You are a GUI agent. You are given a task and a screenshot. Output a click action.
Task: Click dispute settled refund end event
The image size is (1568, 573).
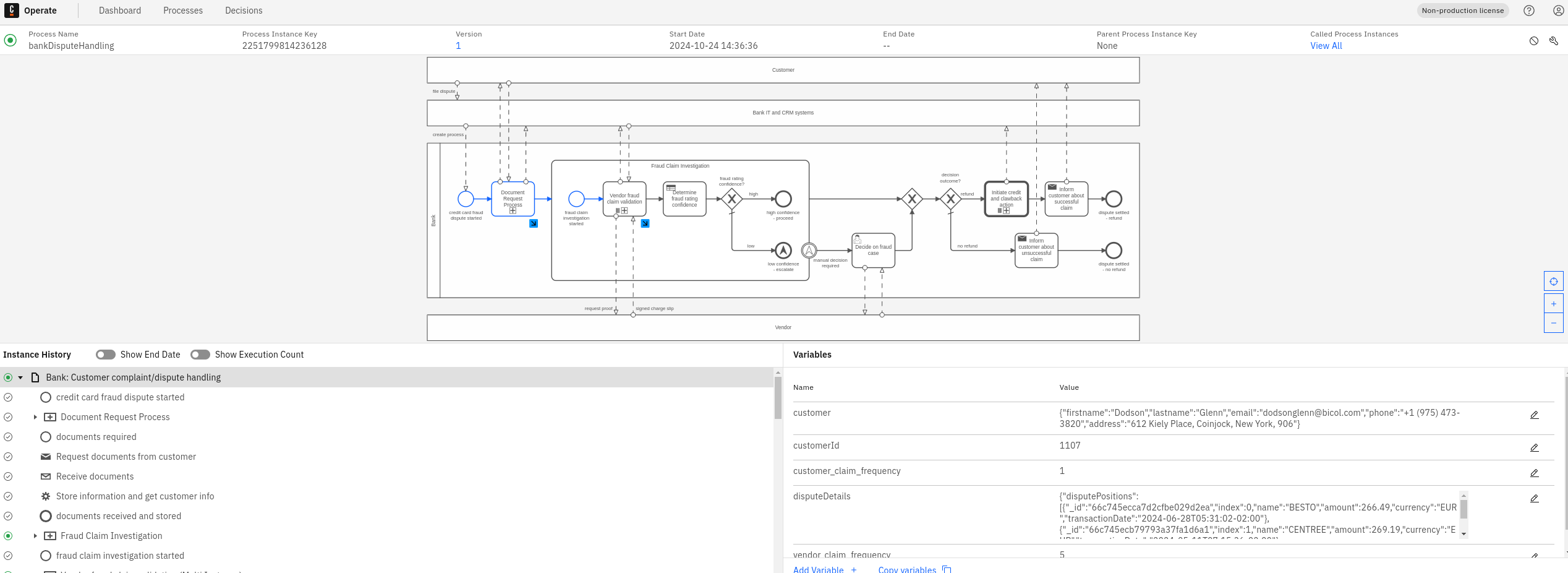[1114, 199]
